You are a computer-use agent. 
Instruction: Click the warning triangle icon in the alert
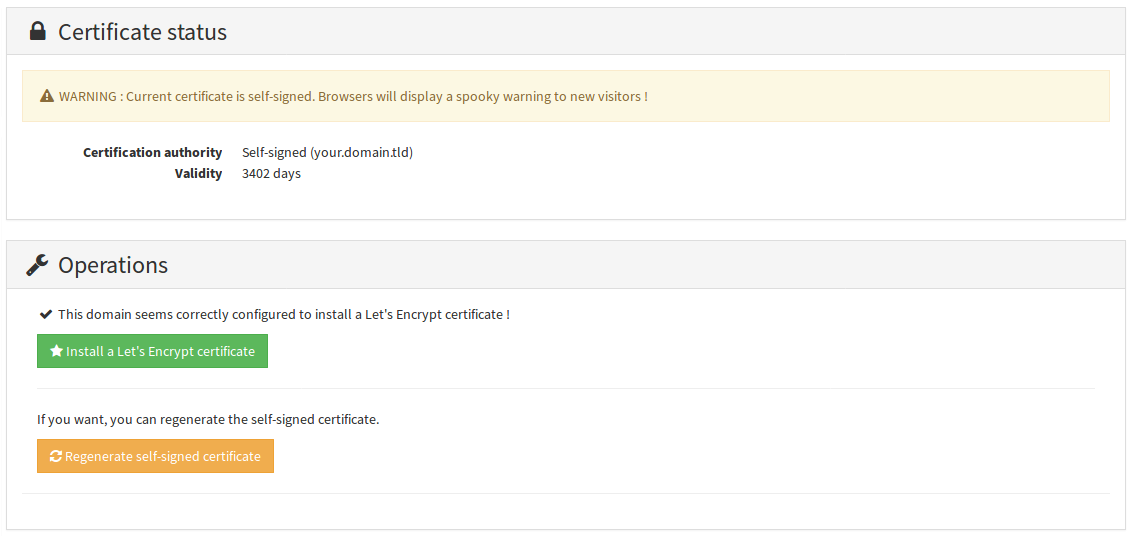(x=47, y=97)
